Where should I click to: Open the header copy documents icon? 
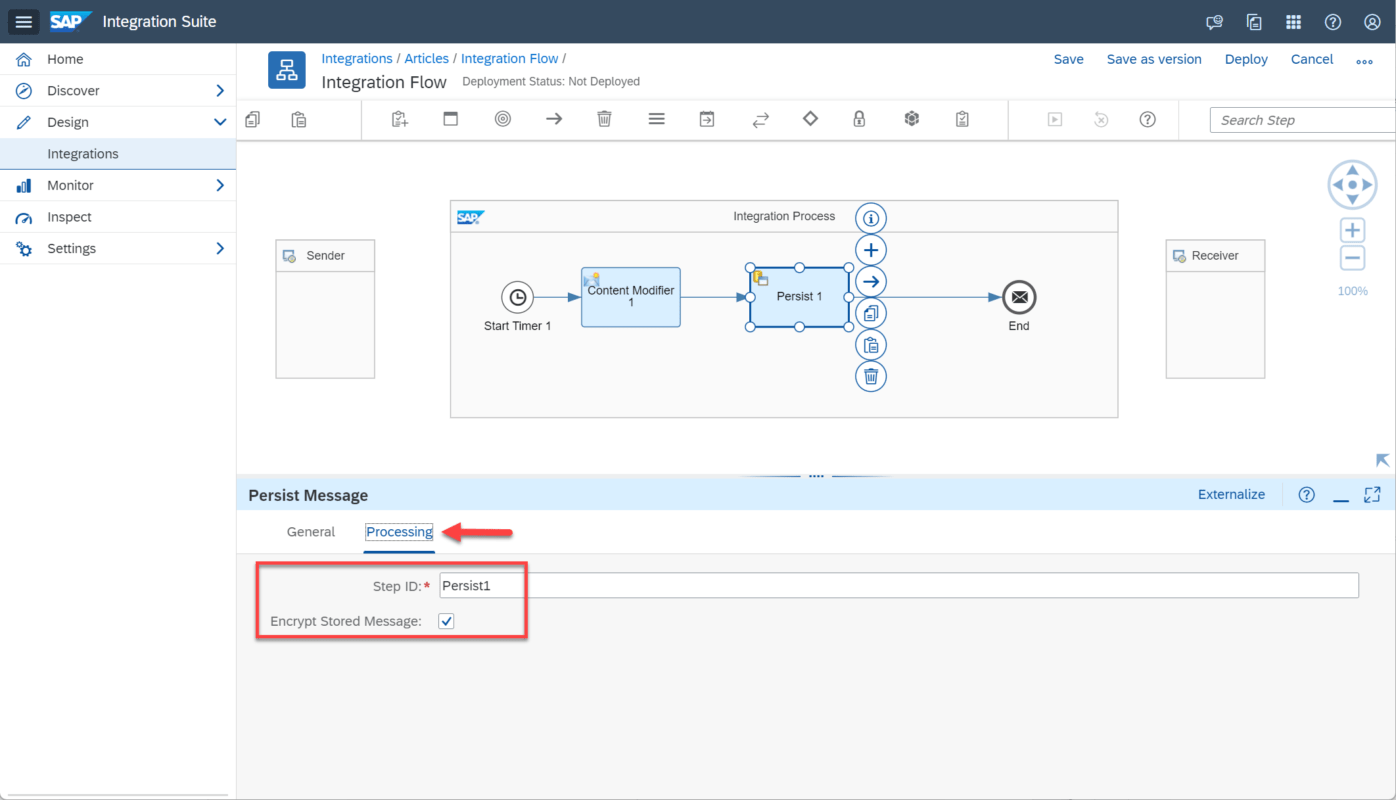[1254, 22]
